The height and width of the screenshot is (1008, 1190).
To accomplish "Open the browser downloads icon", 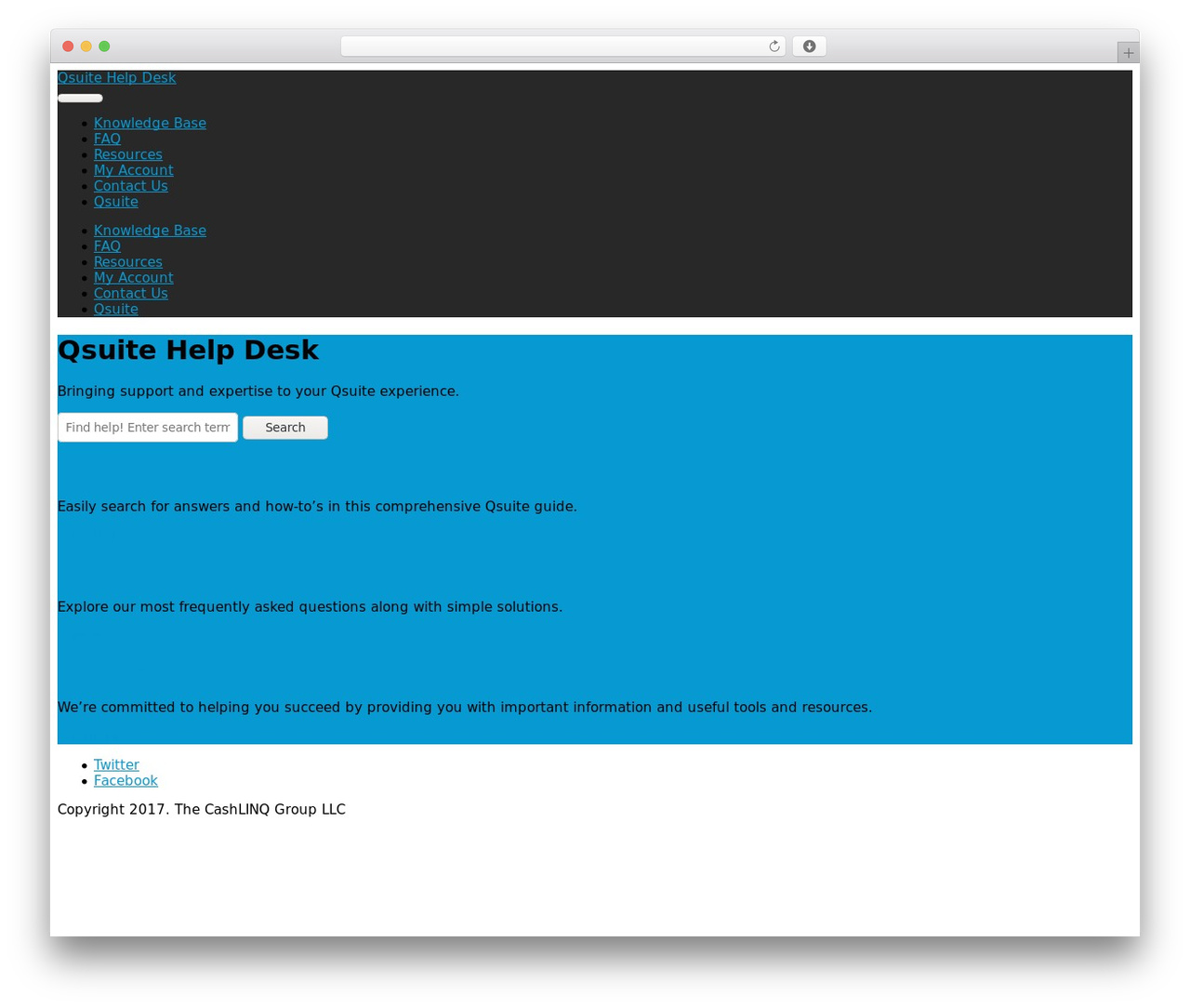I will (809, 46).
